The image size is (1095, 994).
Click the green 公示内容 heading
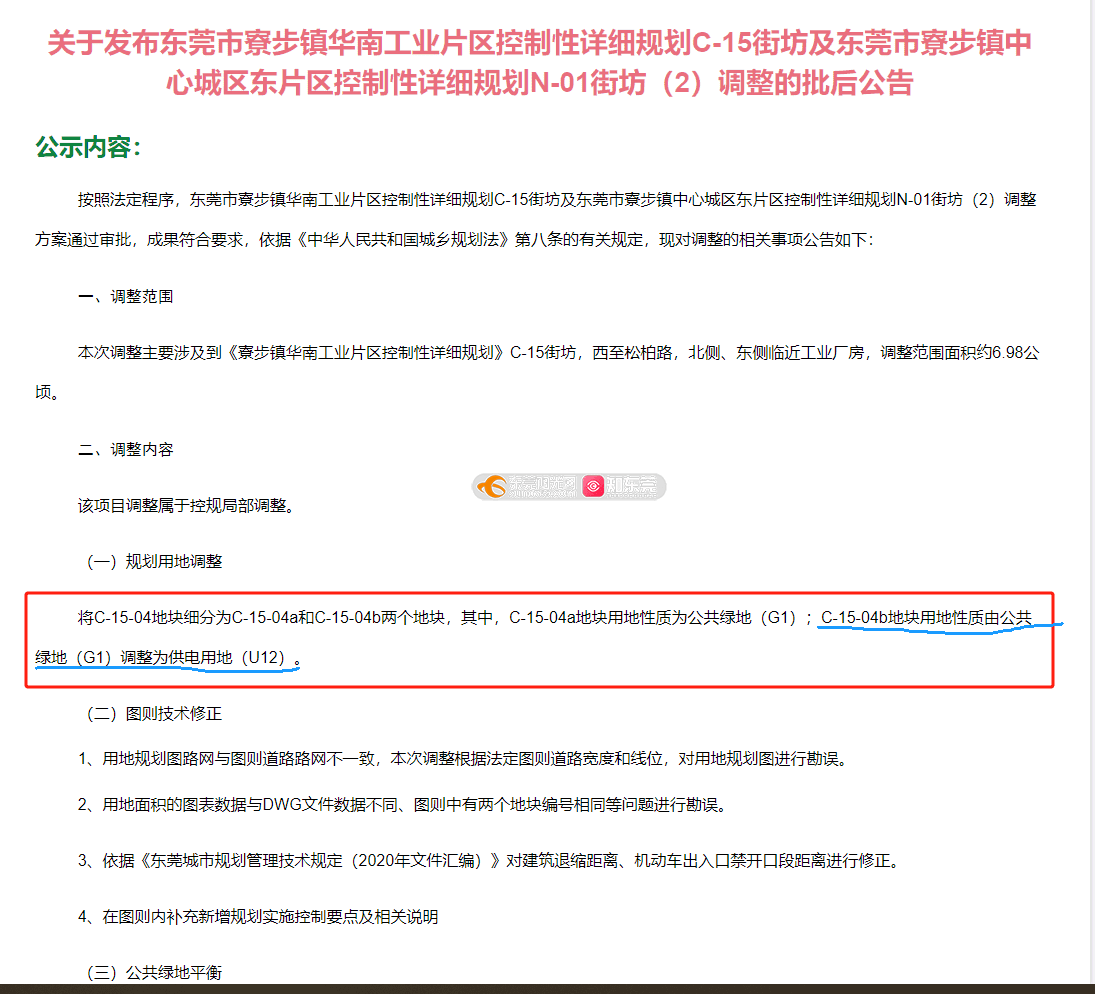(x=89, y=147)
